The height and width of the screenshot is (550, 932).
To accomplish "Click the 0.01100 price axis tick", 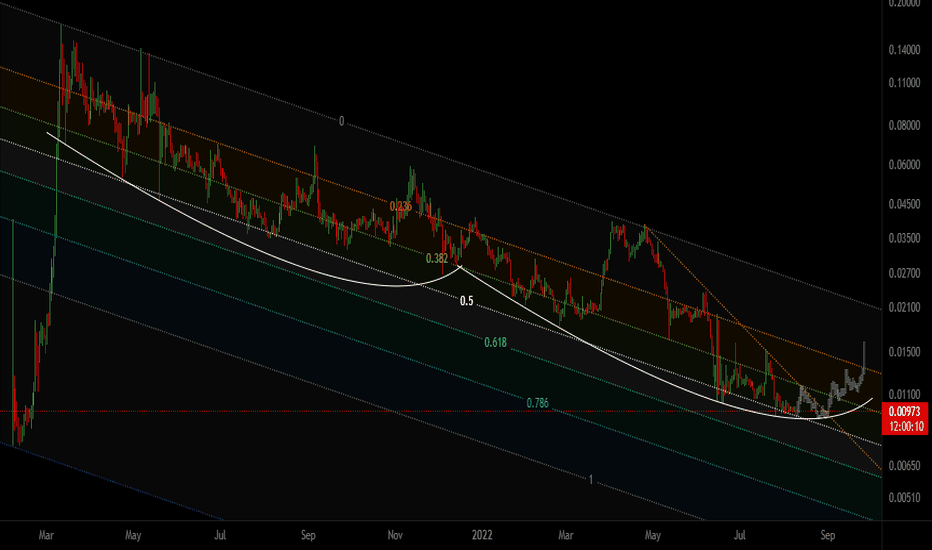I will [x=905, y=394].
